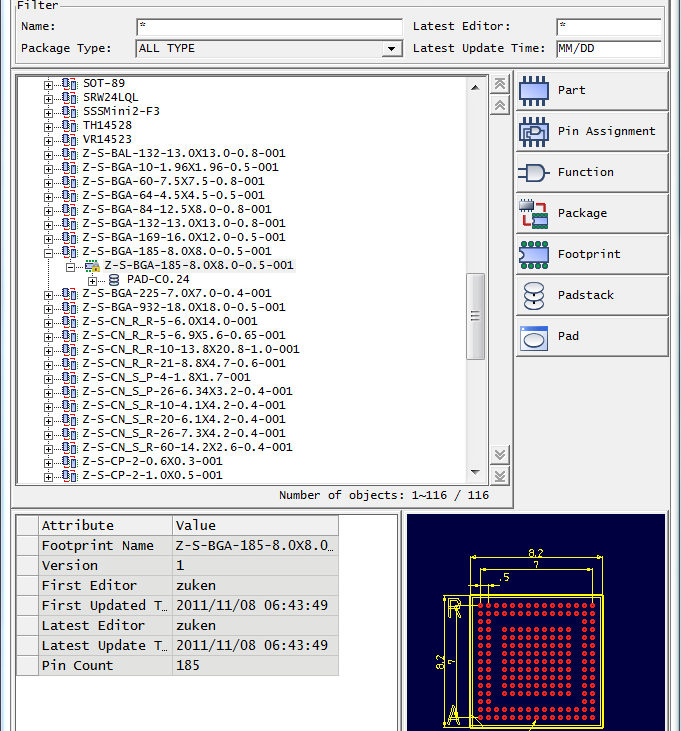
Task: Open the Package Type dropdown
Action: click(x=391, y=49)
